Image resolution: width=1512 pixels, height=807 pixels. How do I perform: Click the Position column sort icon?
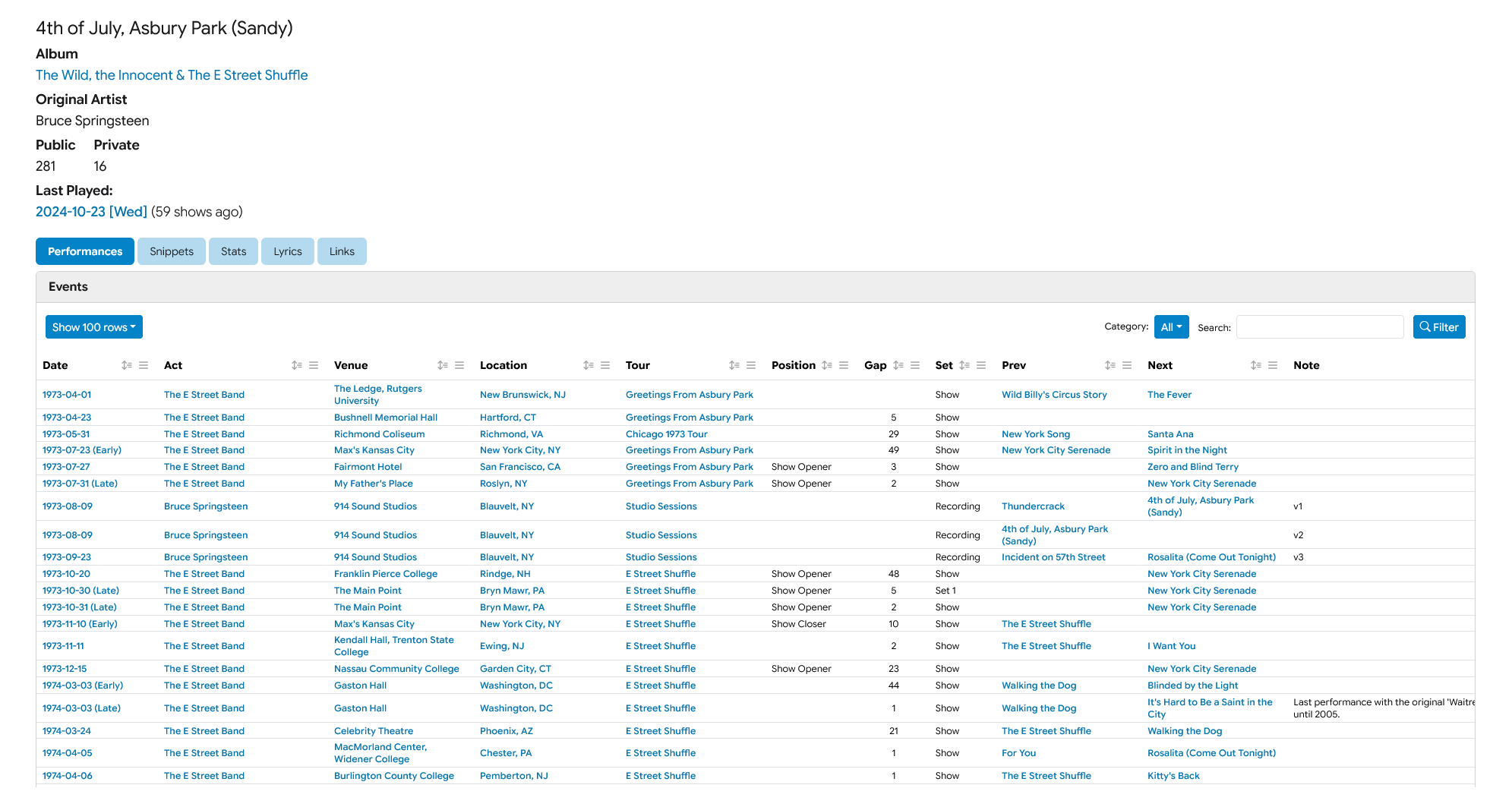[827, 365]
